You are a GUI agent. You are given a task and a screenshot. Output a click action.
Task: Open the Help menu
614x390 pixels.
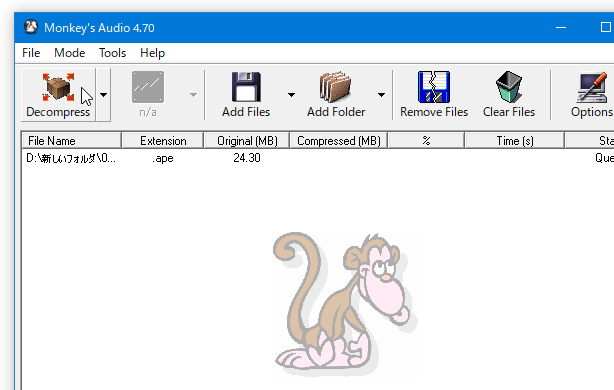point(152,53)
